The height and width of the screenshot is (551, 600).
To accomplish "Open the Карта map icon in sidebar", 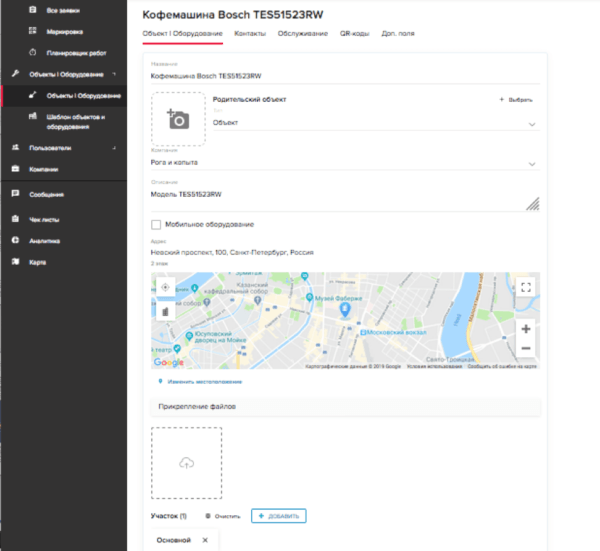I will pos(15,262).
